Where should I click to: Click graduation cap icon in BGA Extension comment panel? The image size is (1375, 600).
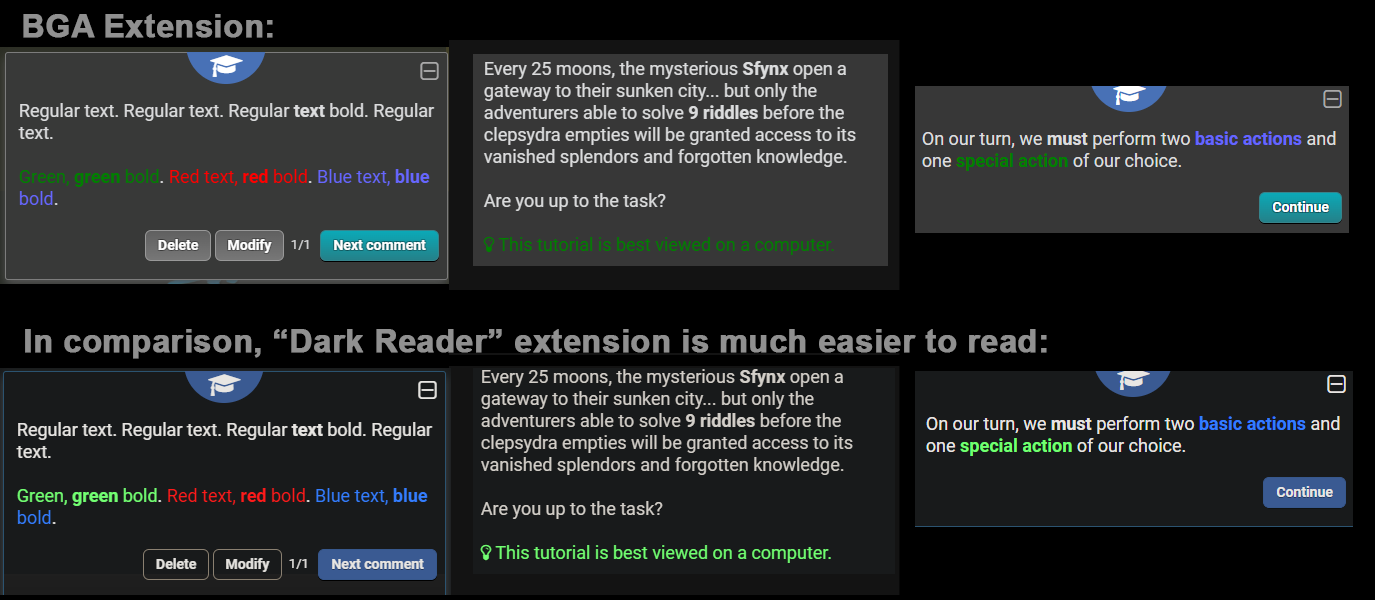coord(226,66)
